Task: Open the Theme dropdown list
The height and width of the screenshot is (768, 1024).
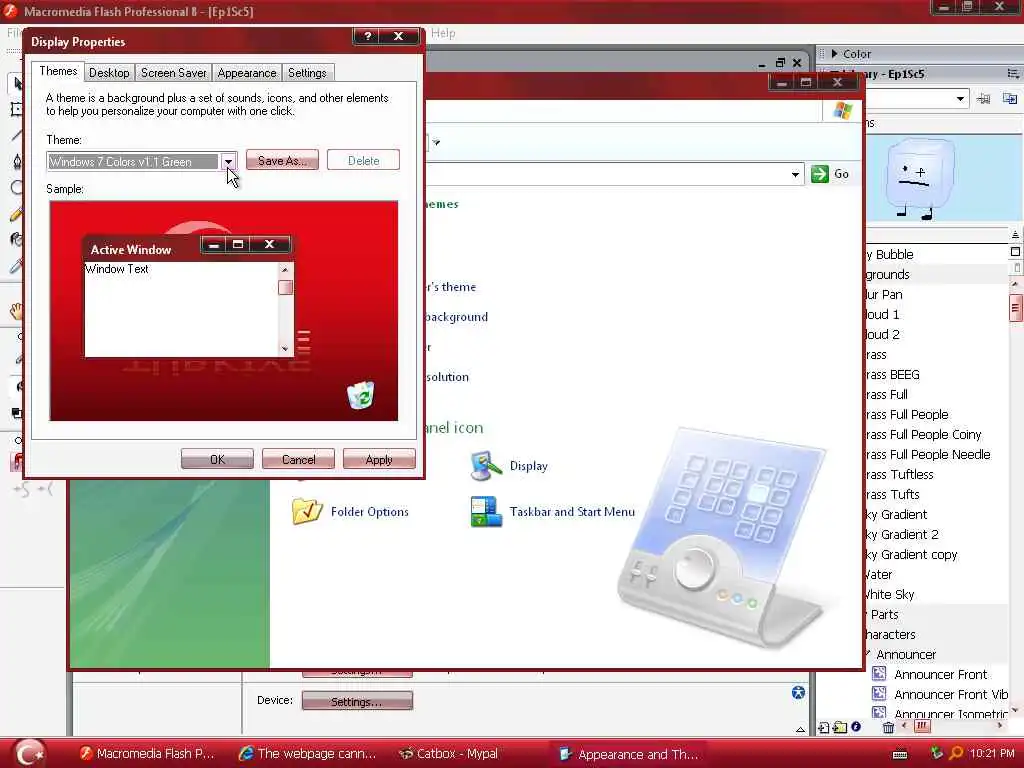Action: (x=228, y=161)
